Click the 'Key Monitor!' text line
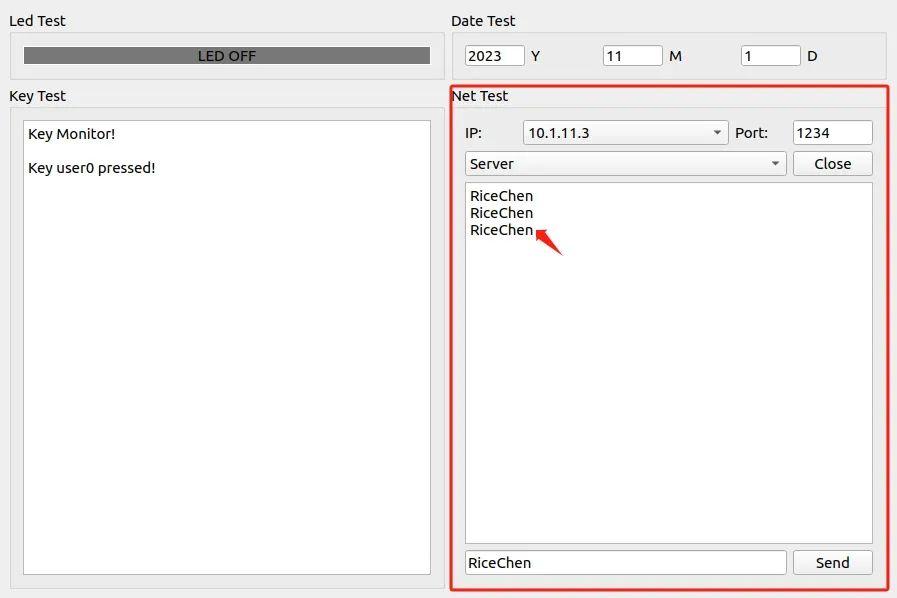The image size is (897, 598). (x=72, y=134)
